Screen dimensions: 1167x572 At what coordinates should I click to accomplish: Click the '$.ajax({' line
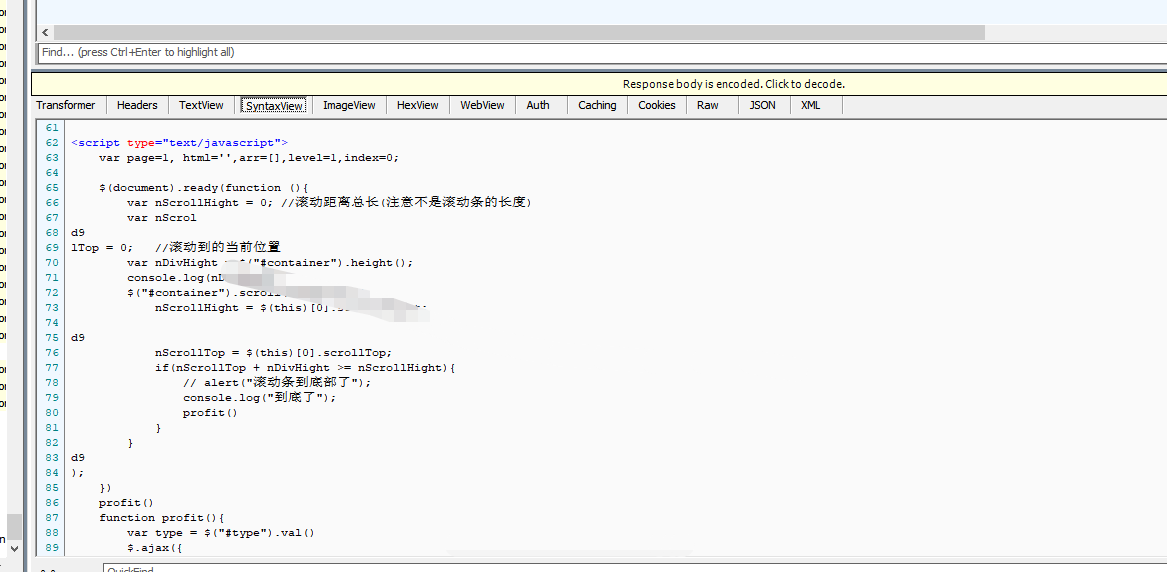click(155, 547)
